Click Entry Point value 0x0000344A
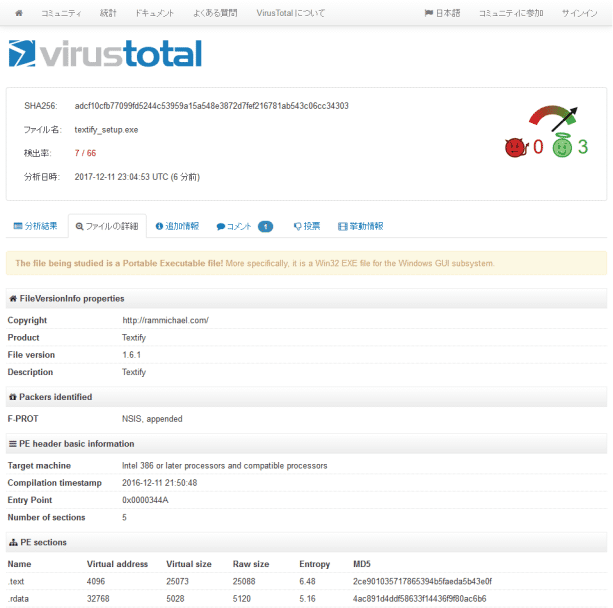The width and height of the screenshot is (613, 608). [x=145, y=500]
